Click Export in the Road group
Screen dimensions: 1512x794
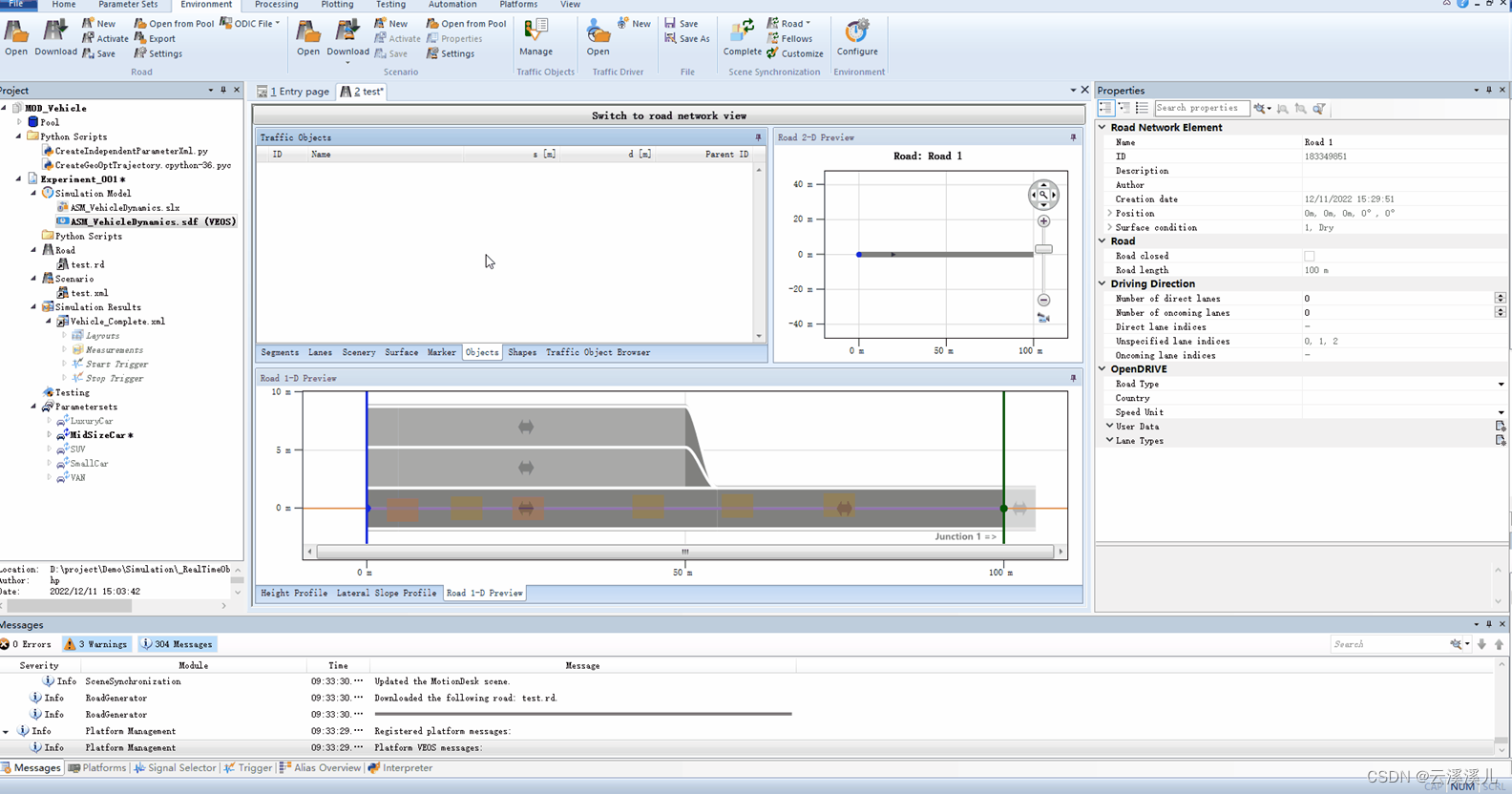[155, 39]
